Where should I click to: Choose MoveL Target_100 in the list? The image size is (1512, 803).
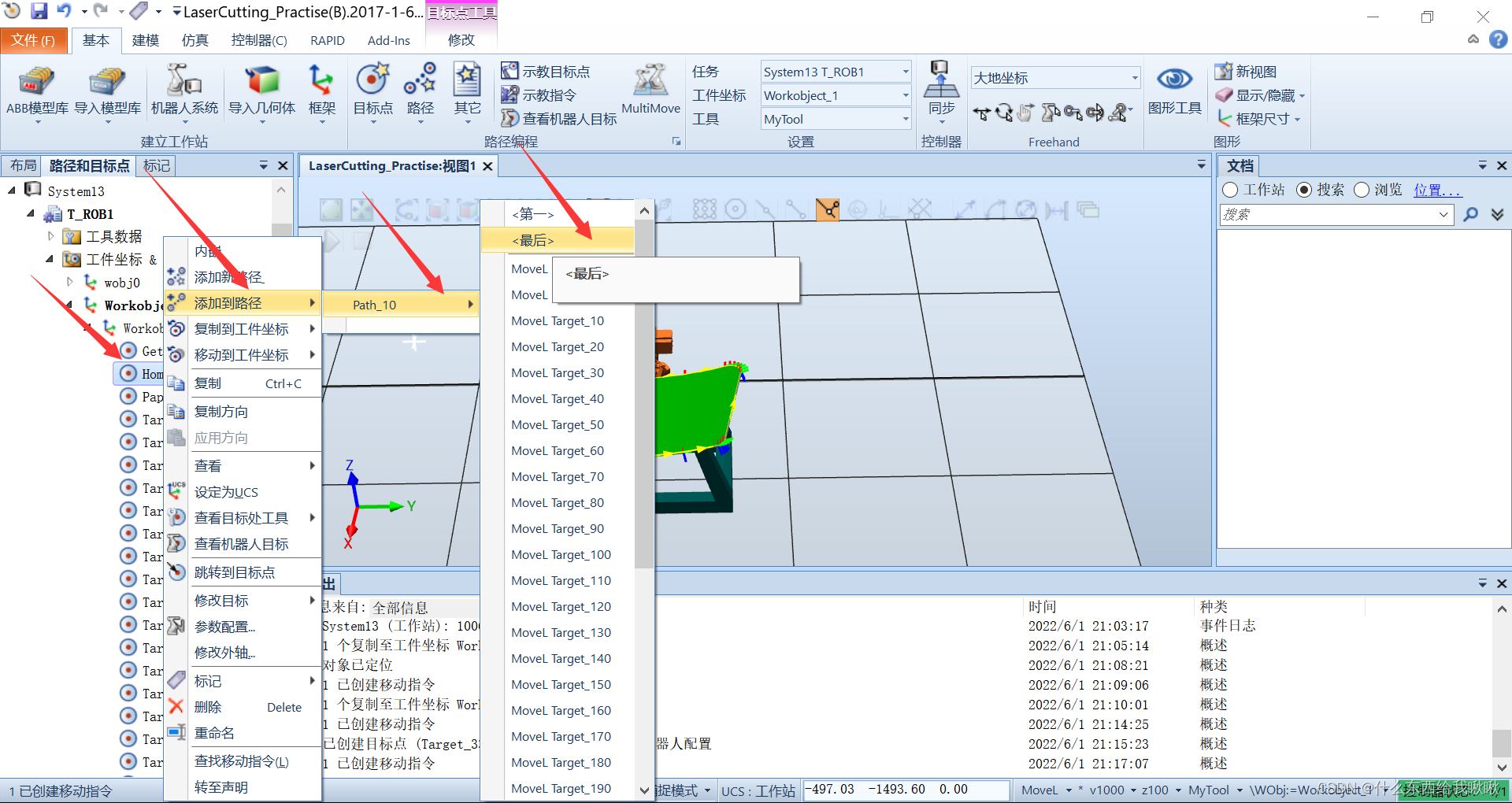tap(561, 554)
